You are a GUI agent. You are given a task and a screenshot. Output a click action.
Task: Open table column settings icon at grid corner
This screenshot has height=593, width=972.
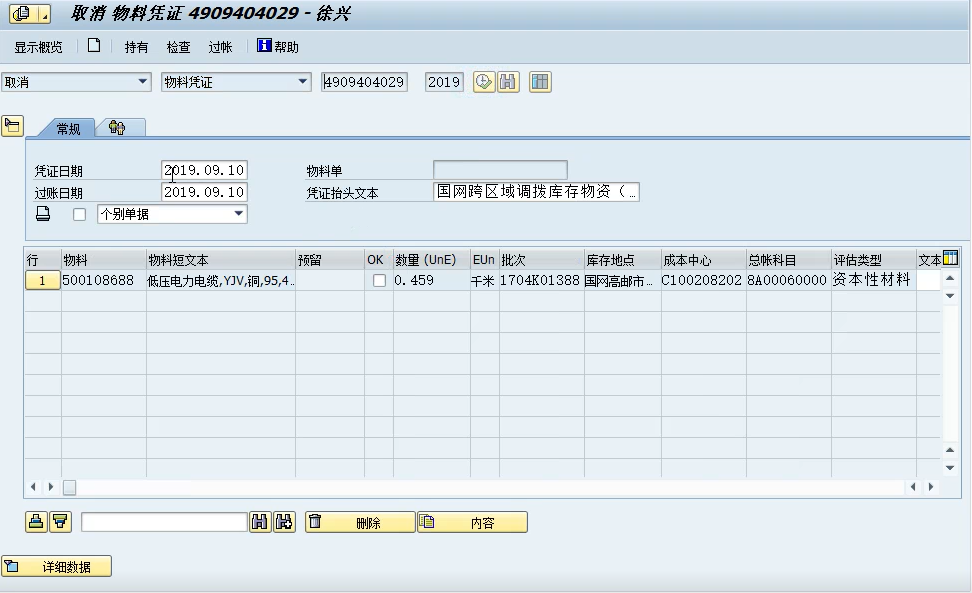[x=950, y=259]
